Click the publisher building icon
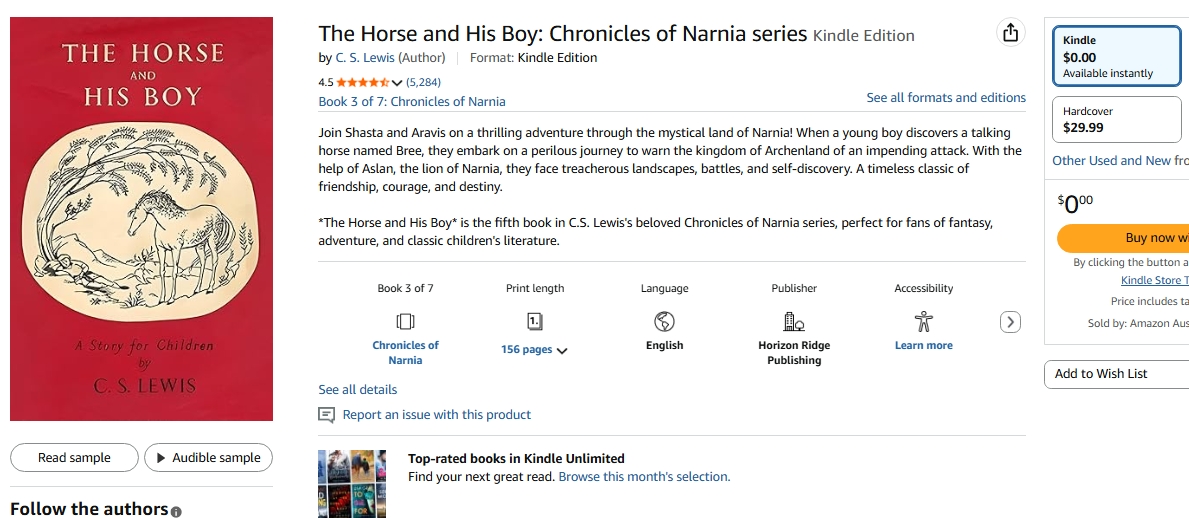1189x518 pixels. pyautogui.click(x=794, y=321)
